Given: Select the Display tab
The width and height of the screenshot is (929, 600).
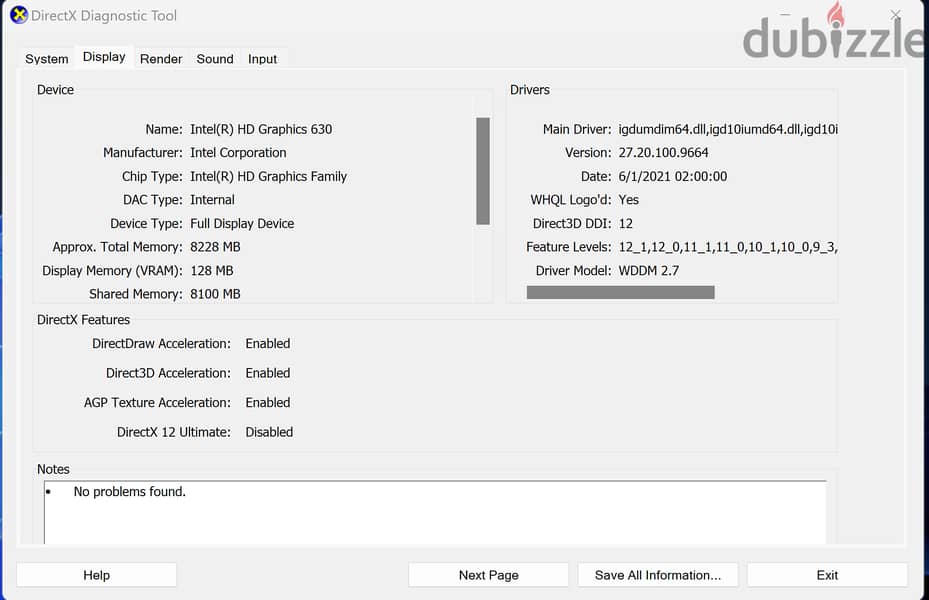Looking at the screenshot, I should coord(104,57).
